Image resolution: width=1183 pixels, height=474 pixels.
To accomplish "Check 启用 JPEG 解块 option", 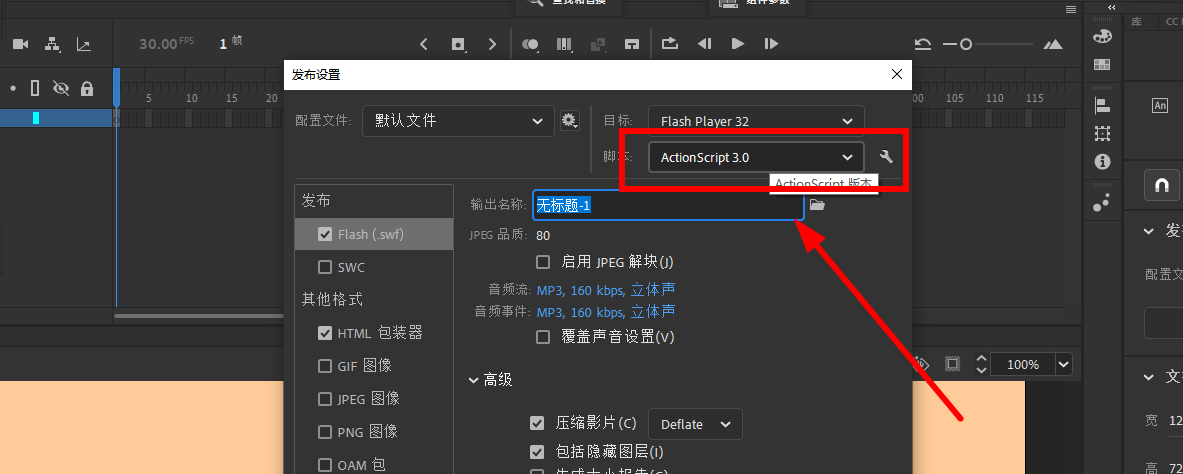I will (x=542, y=262).
